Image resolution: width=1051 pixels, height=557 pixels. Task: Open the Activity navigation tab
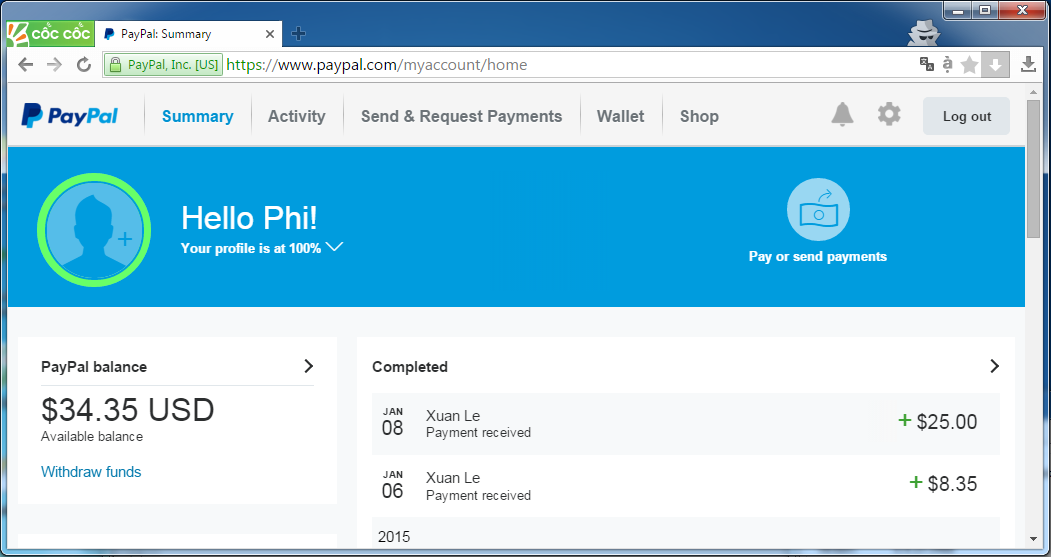[x=297, y=116]
